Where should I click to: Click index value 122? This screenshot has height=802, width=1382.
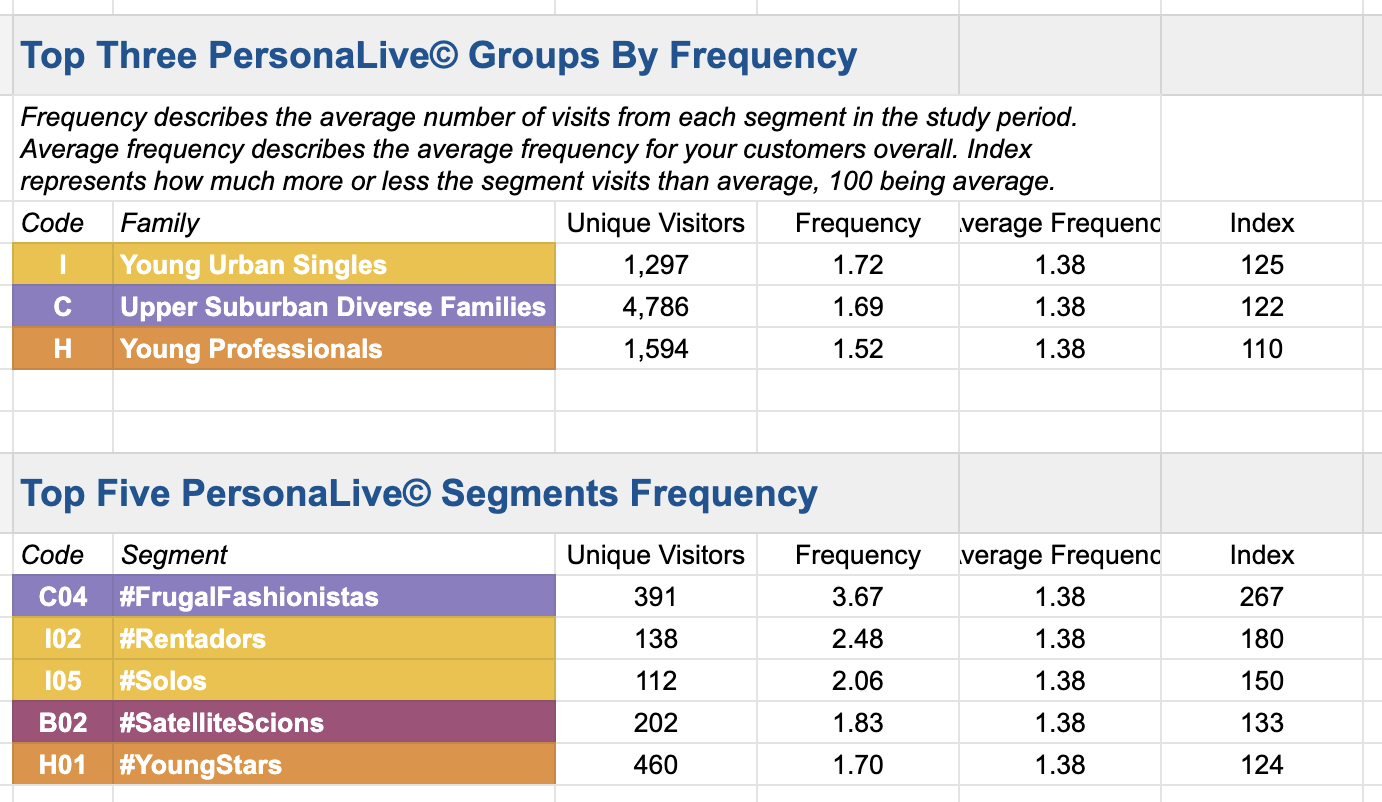1262,307
